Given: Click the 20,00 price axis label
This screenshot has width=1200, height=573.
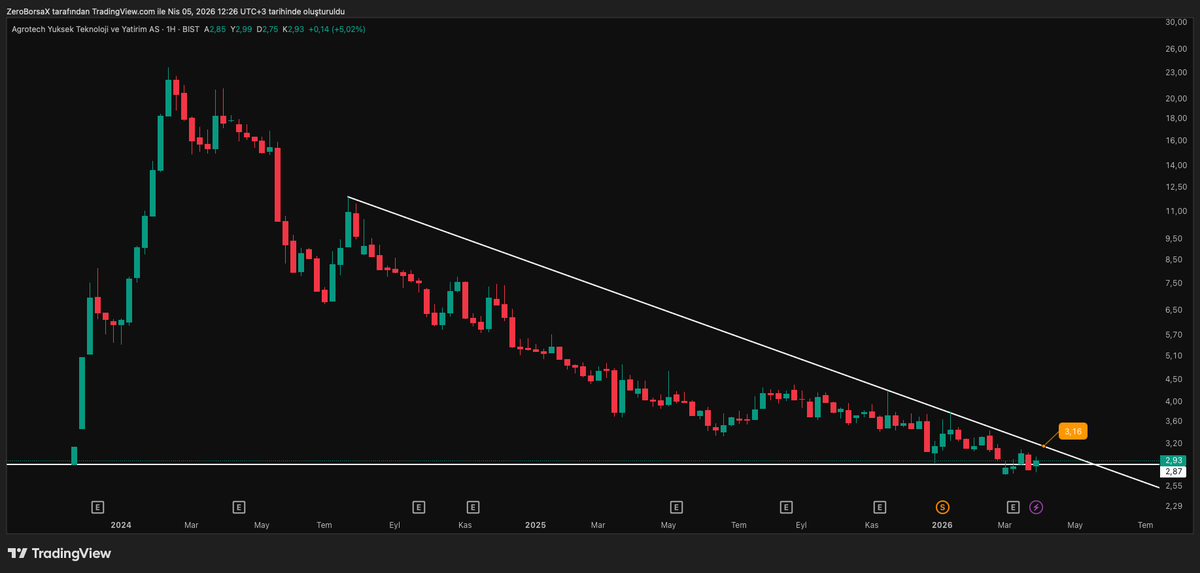Looking at the screenshot, I should [x=1175, y=99].
